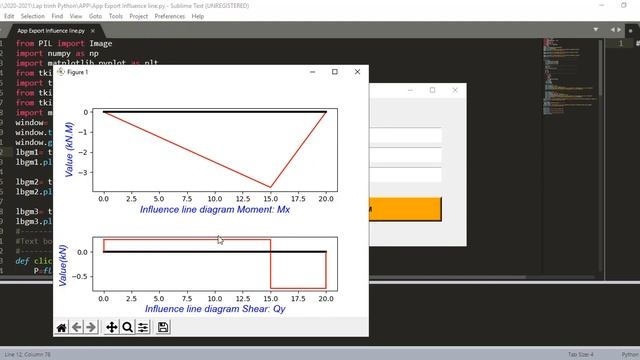This screenshot has height=360, width=640.
Task: Open the Help menu
Action: [198, 16]
